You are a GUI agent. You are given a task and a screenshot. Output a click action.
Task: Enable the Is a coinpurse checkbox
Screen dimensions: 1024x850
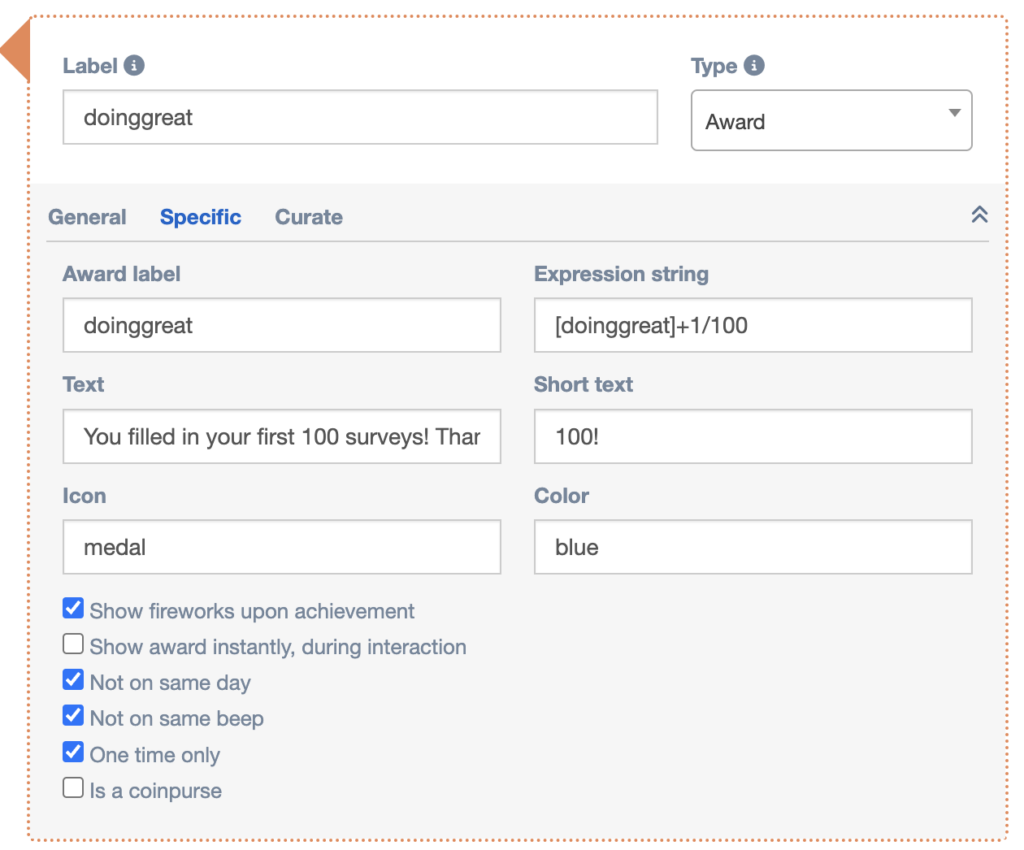click(x=73, y=789)
